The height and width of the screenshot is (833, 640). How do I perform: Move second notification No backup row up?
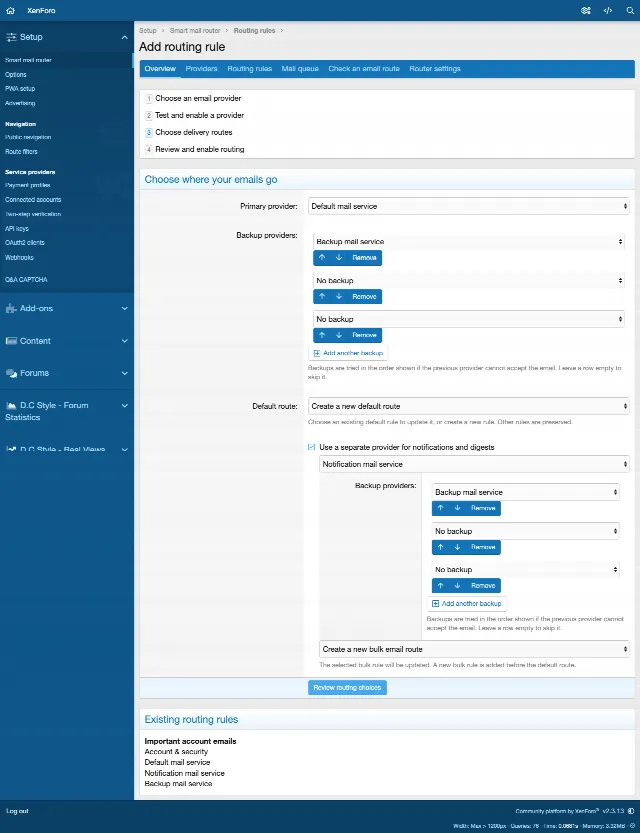(x=440, y=547)
